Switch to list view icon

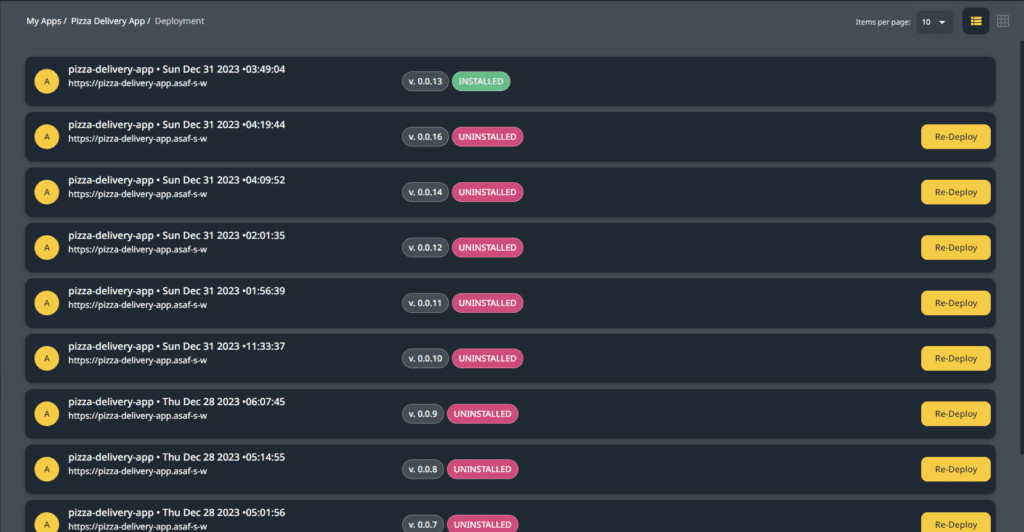click(x=976, y=22)
